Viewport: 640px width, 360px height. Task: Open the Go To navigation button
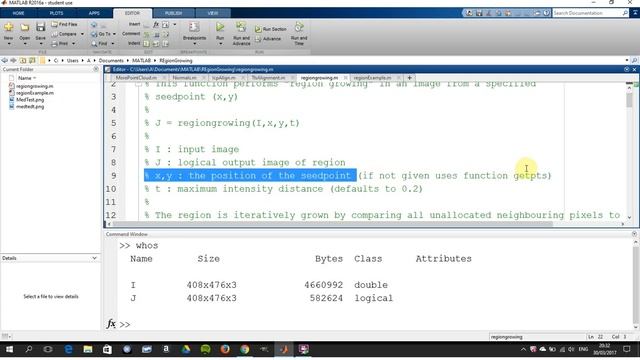coord(101,34)
